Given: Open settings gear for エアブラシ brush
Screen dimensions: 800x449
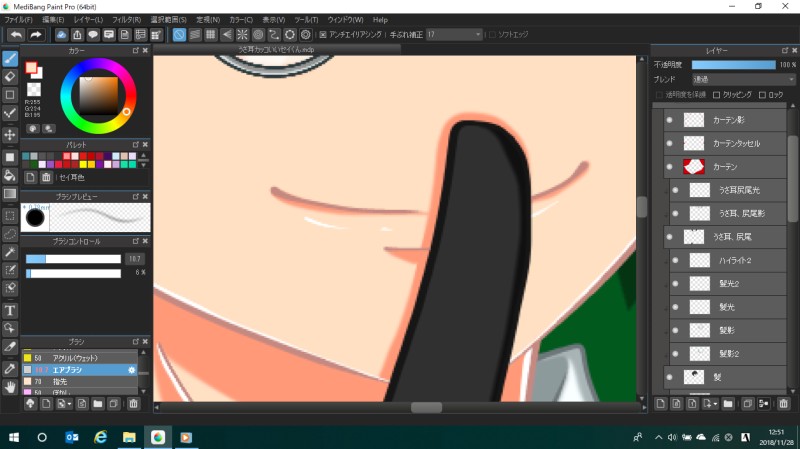Looking at the screenshot, I should (x=132, y=370).
